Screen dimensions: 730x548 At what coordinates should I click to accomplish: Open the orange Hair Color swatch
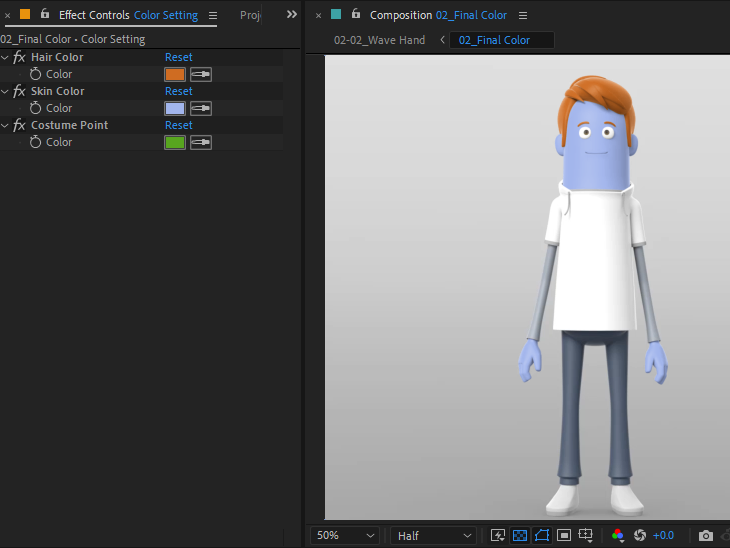pos(175,74)
